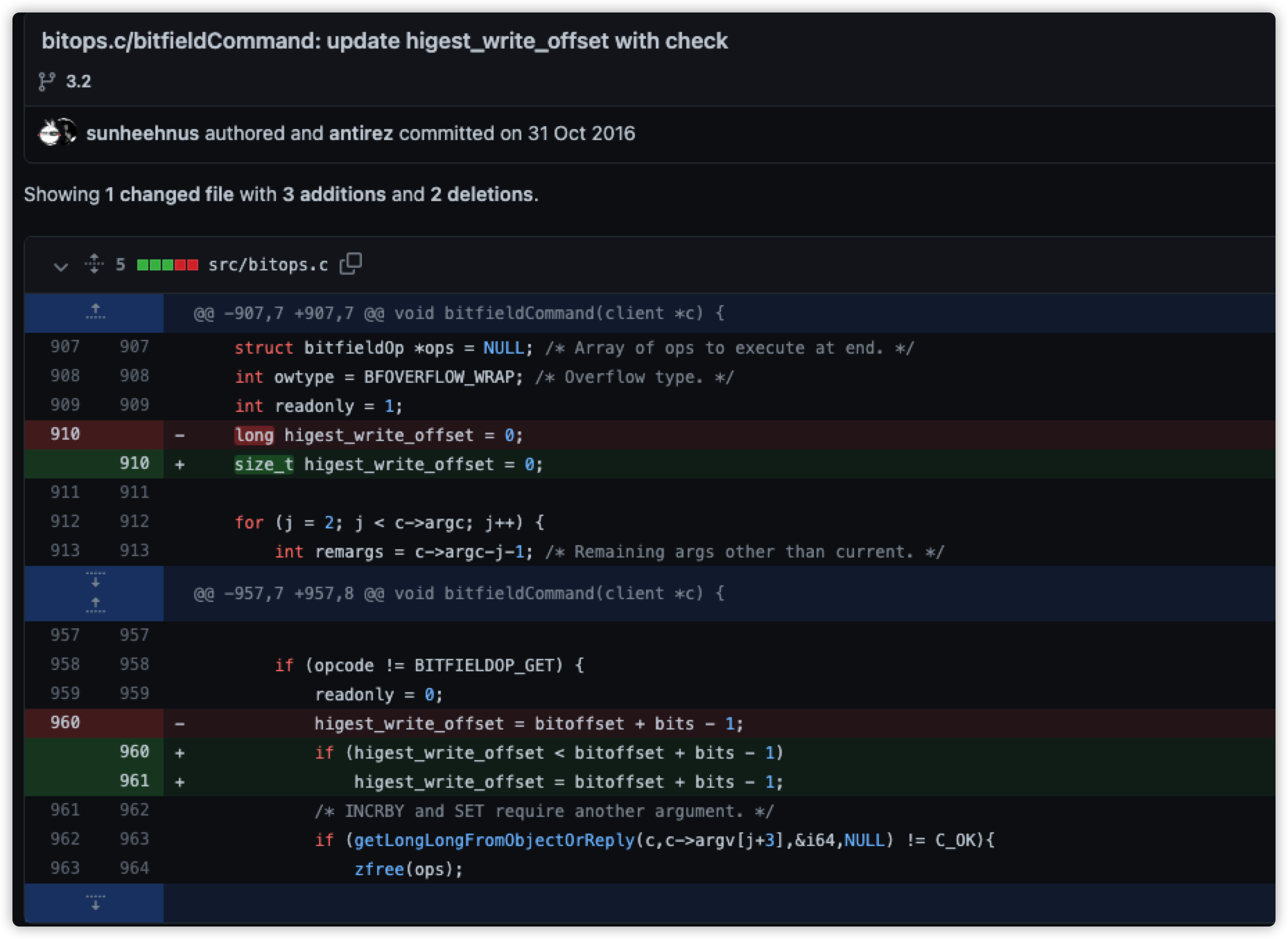Click deleted line number 910
The height and width of the screenshot is (939, 1288).
click(64, 434)
